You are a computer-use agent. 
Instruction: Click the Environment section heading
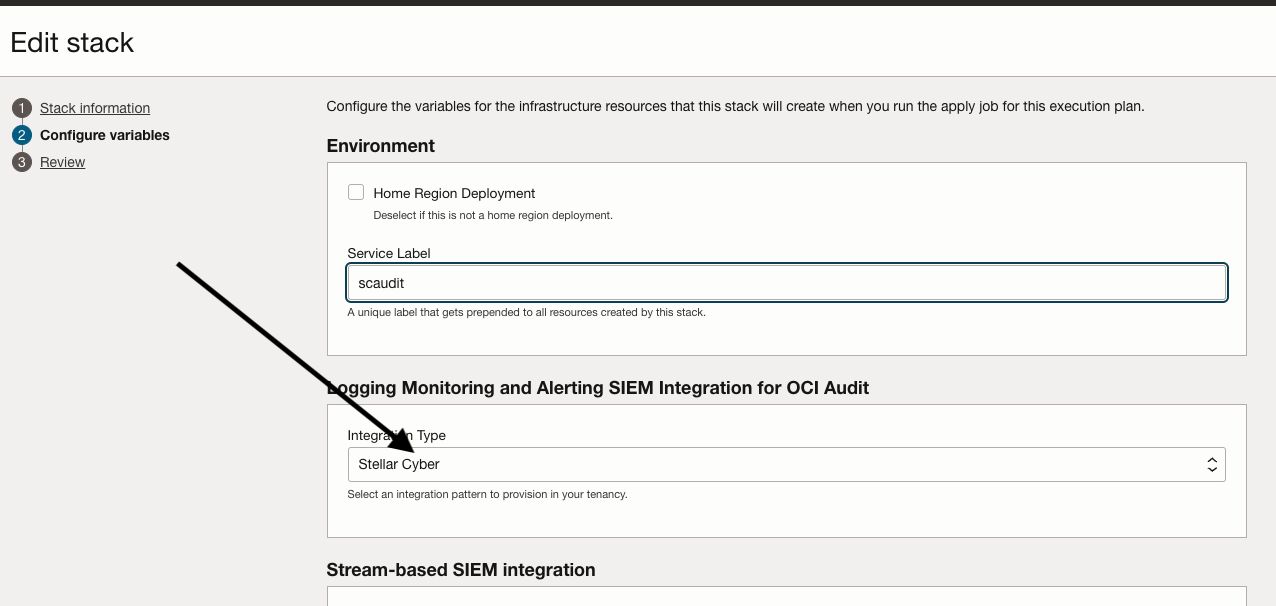(x=381, y=146)
